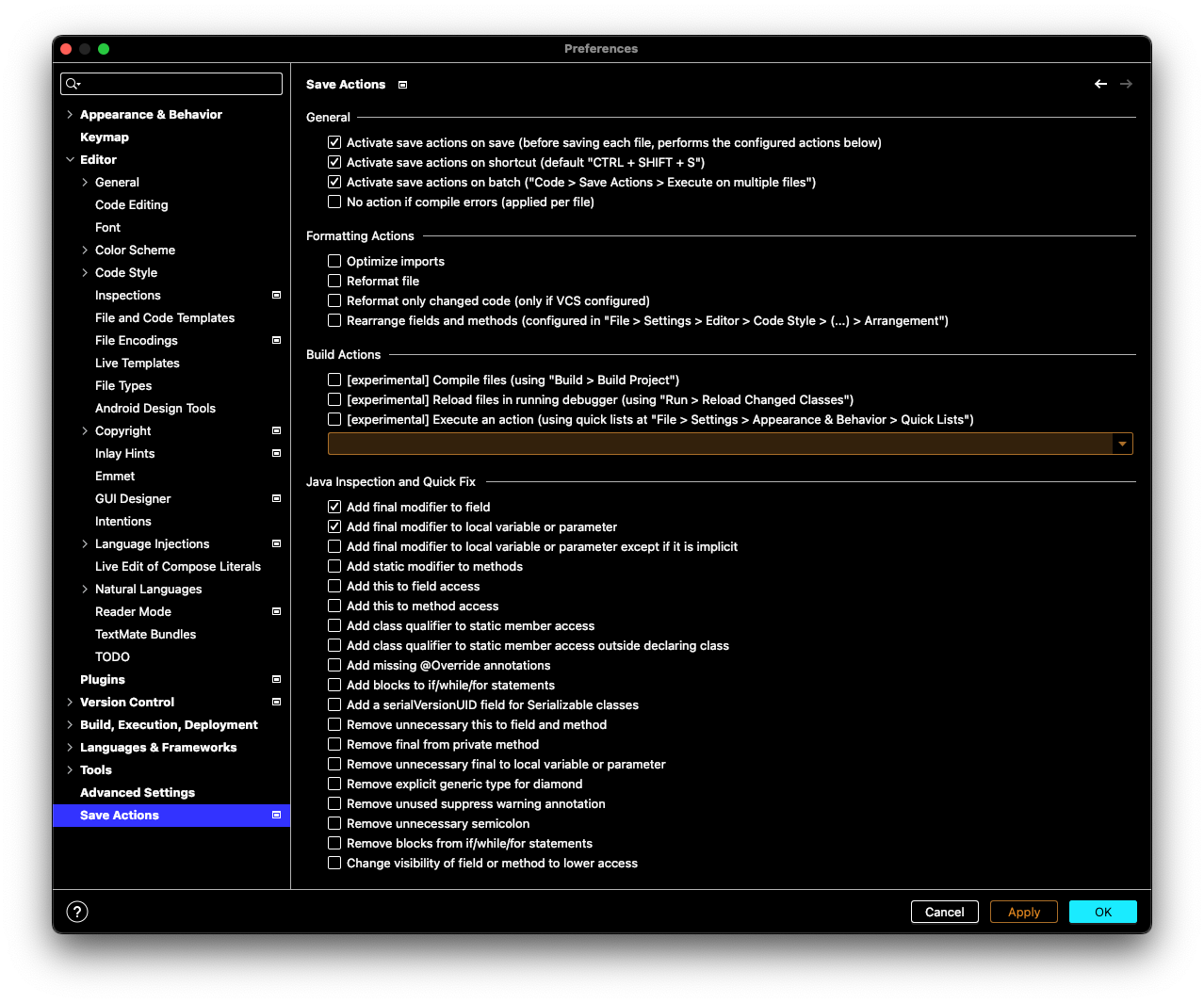Open the help question mark icon

pos(77,912)
